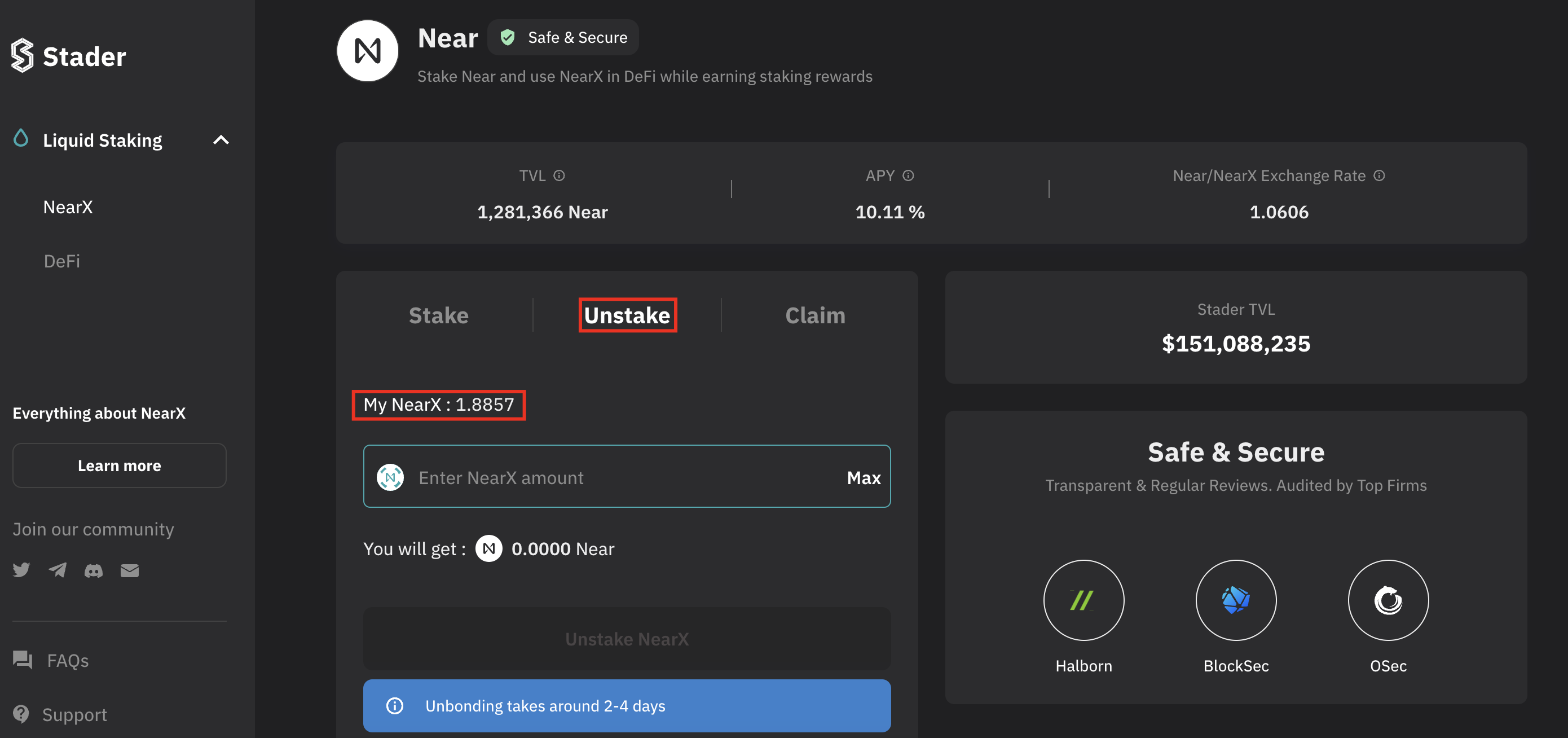Click the BlockSec name label
The height and width of the screenshot is (738, 1568).
coord(1236,666)
